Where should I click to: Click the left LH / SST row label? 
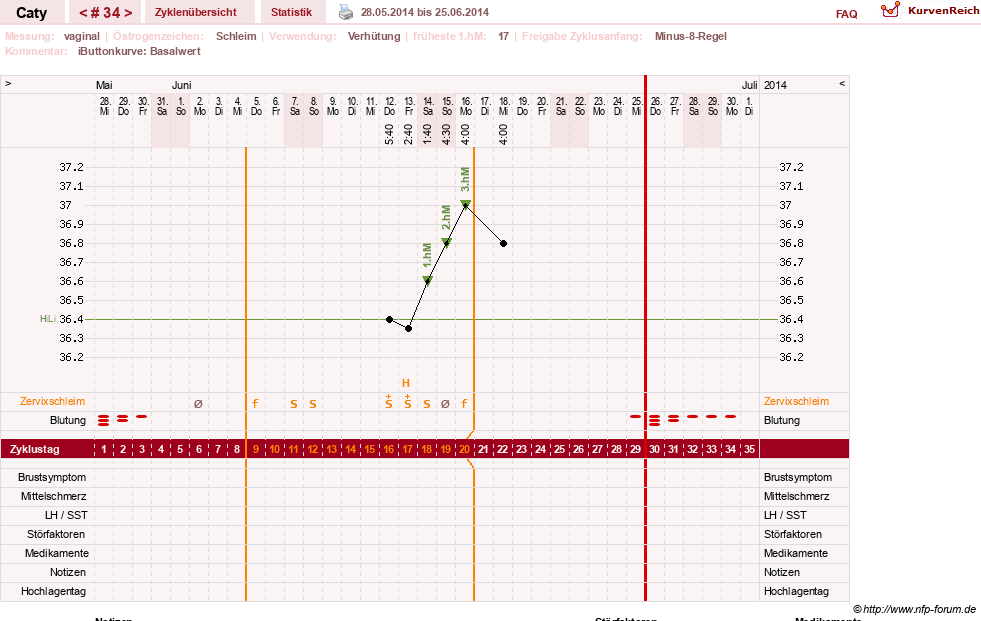point(66,515)
